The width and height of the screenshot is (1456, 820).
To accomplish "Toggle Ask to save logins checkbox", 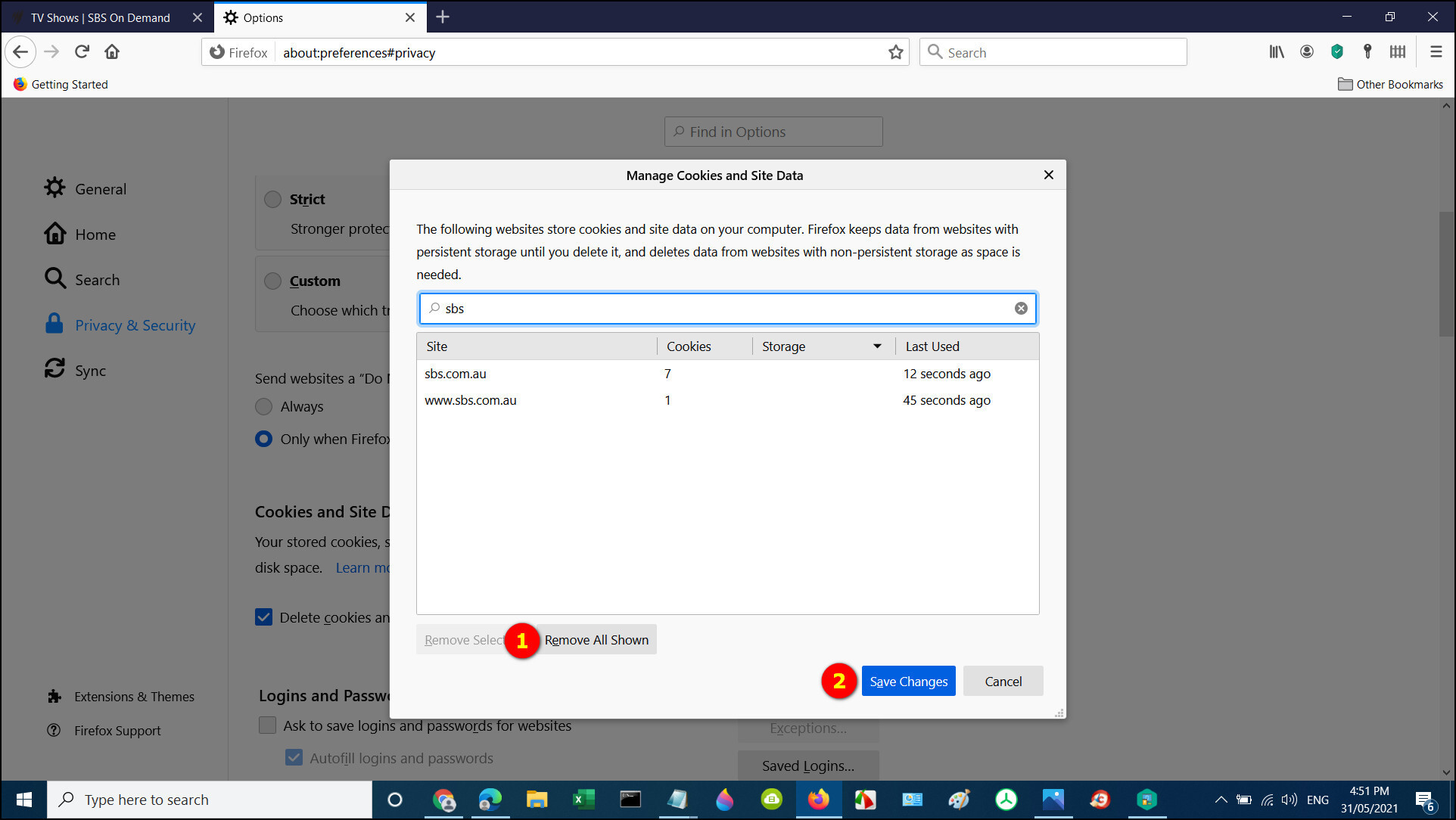I will (268, 725).
